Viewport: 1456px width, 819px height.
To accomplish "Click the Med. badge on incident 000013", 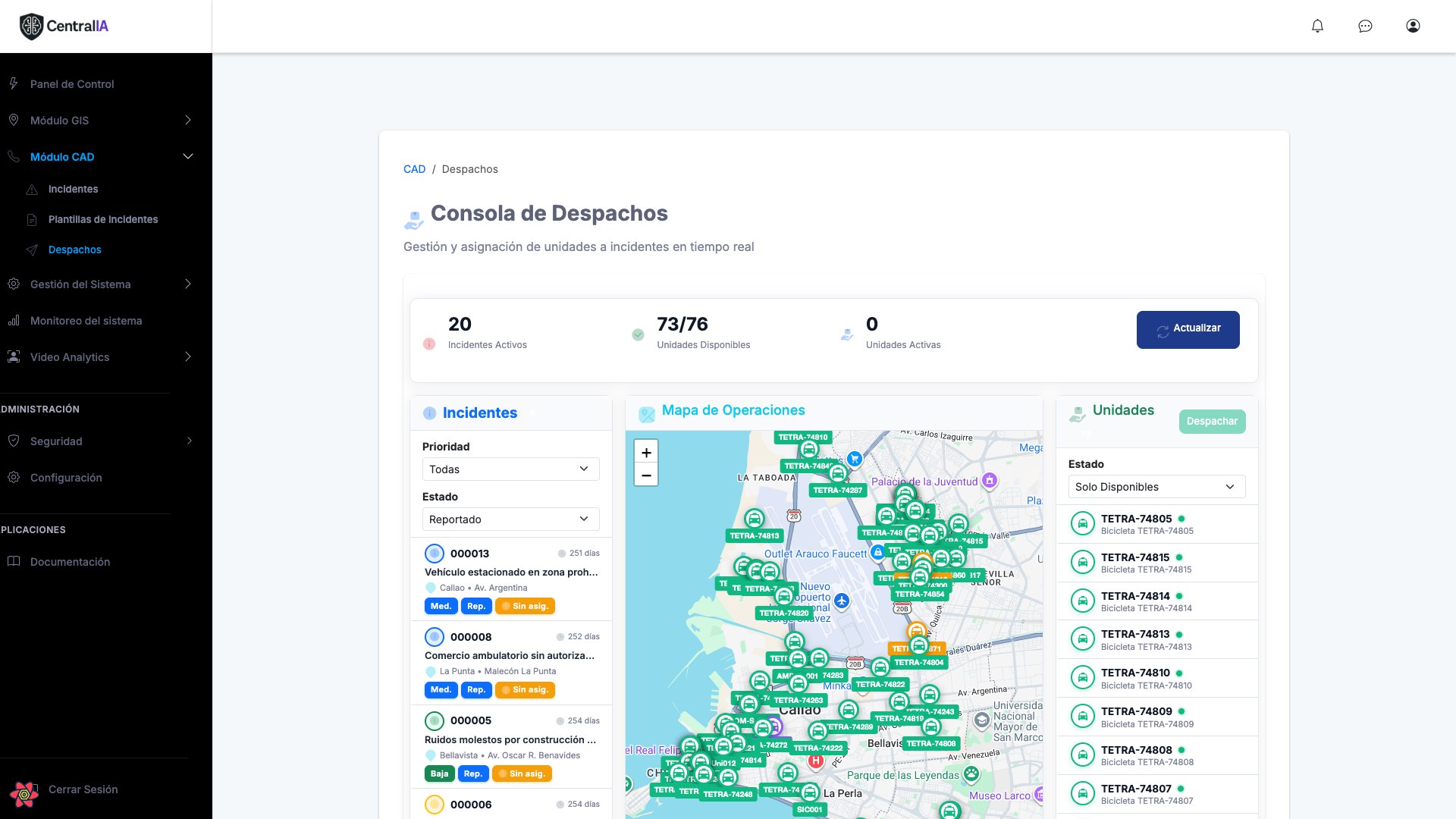I will 441,606.
